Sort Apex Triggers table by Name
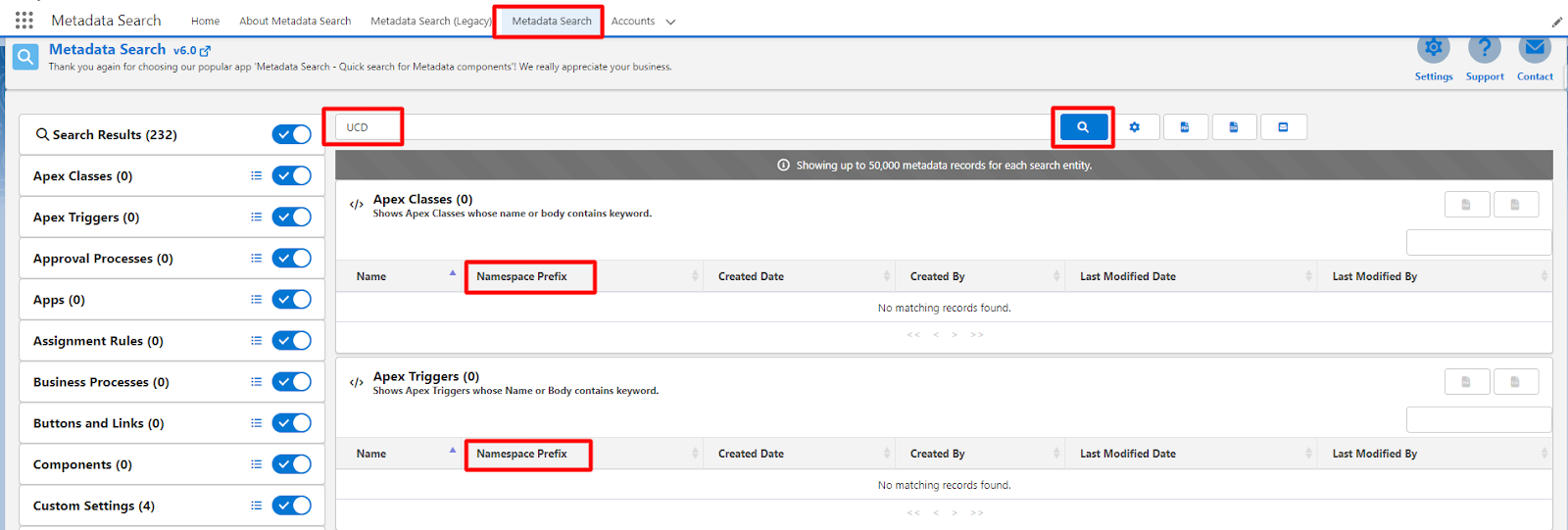Screen dimensions: 1568x530 tap(400, 454)
